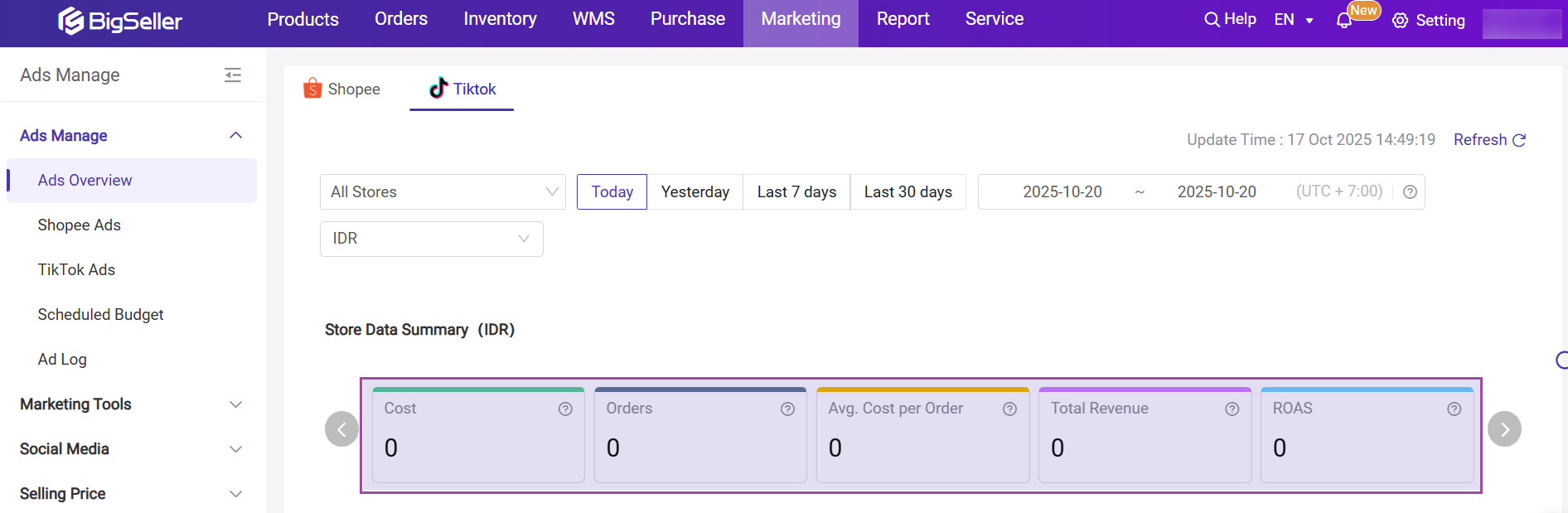Click the BigSeller logo
The image size is (1568, 513).
click(120, 21)
